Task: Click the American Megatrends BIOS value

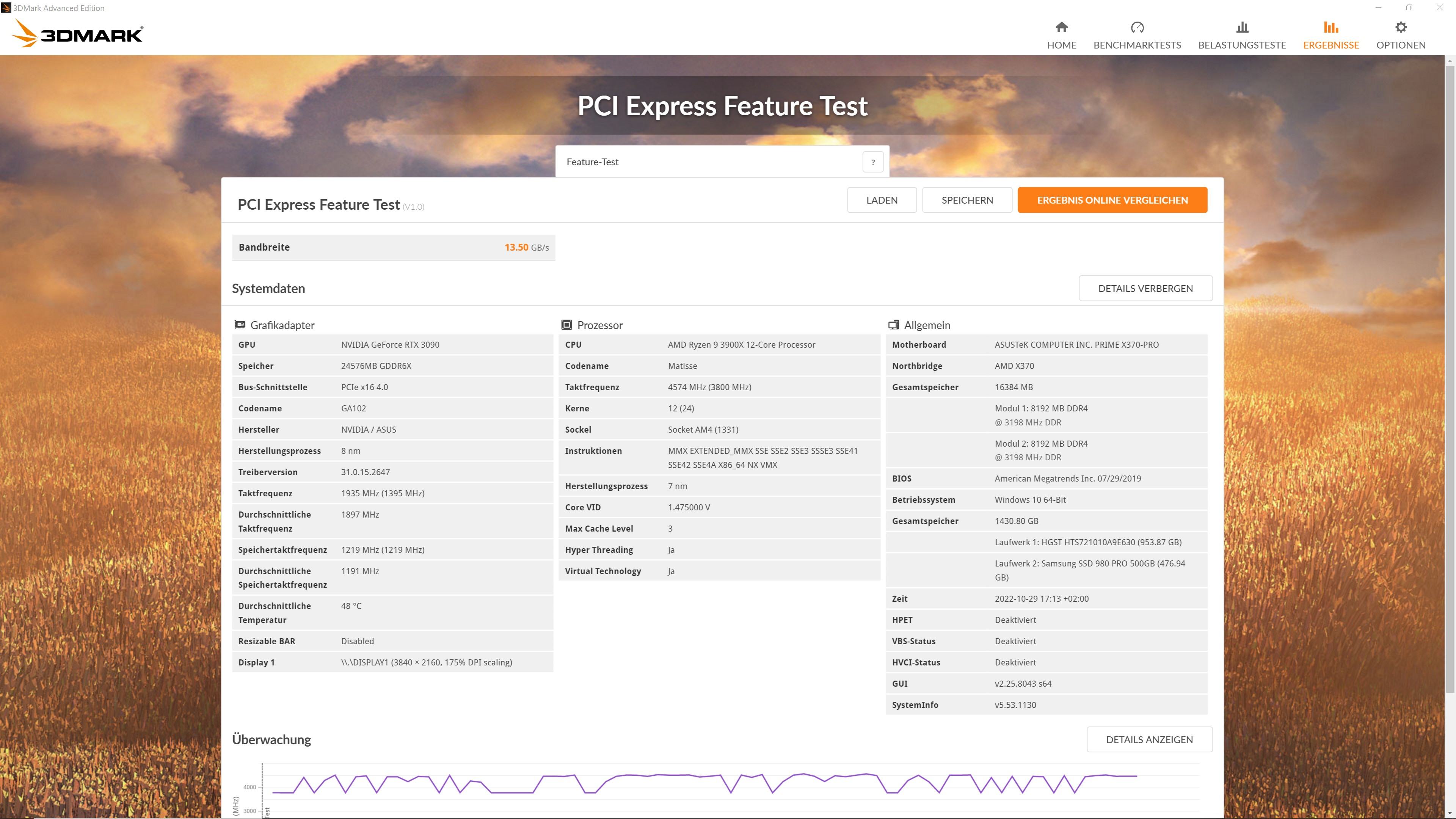Action: pos(1068,479)
